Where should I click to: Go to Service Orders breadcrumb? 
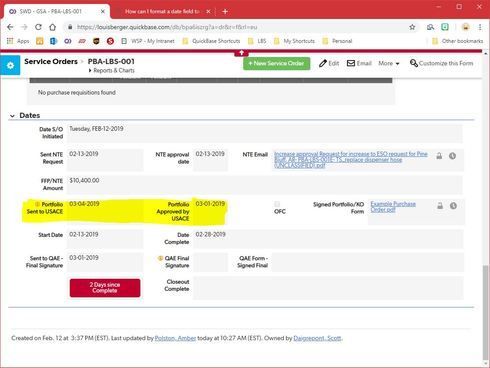(x=51, y=62)
